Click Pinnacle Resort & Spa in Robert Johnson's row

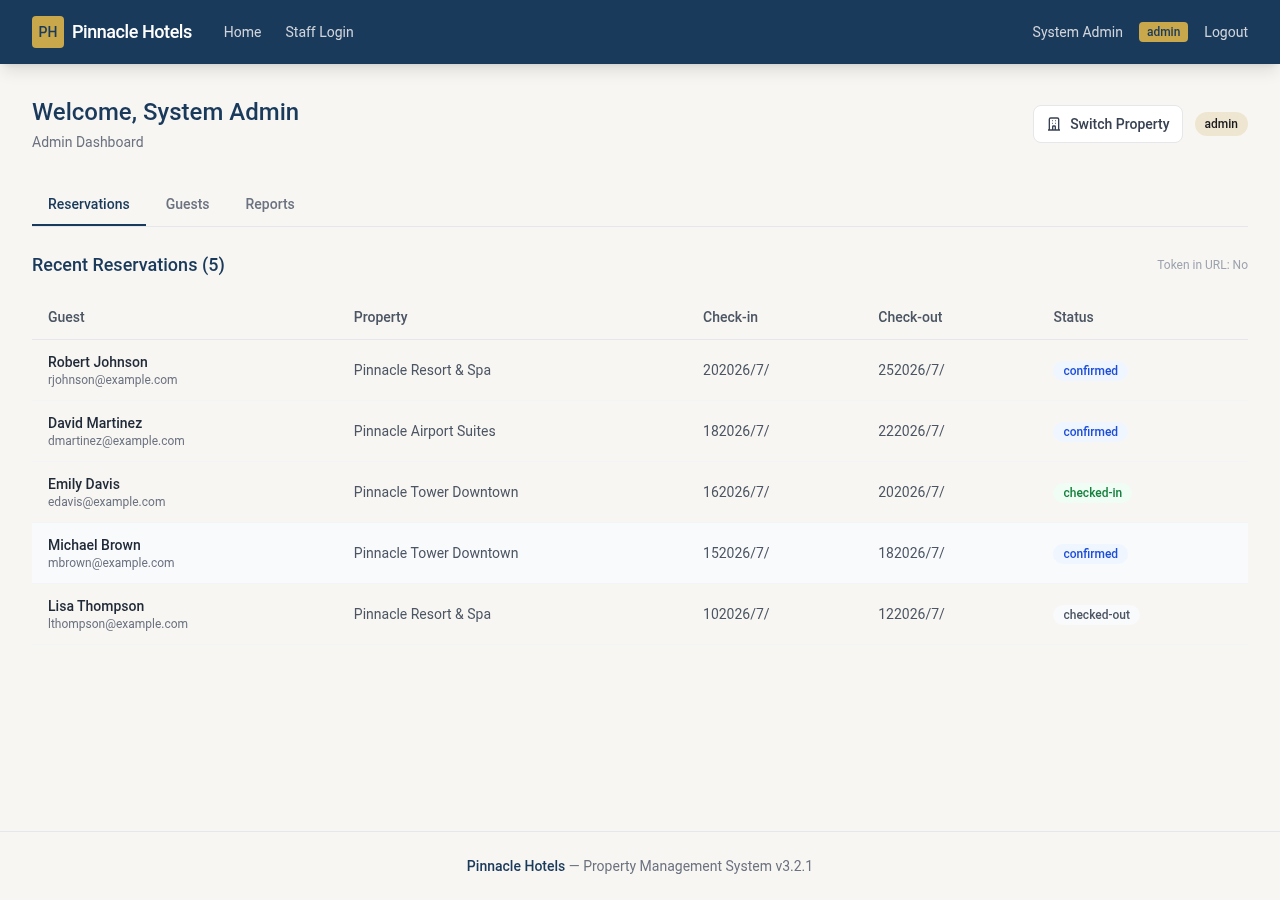[422, 370]
